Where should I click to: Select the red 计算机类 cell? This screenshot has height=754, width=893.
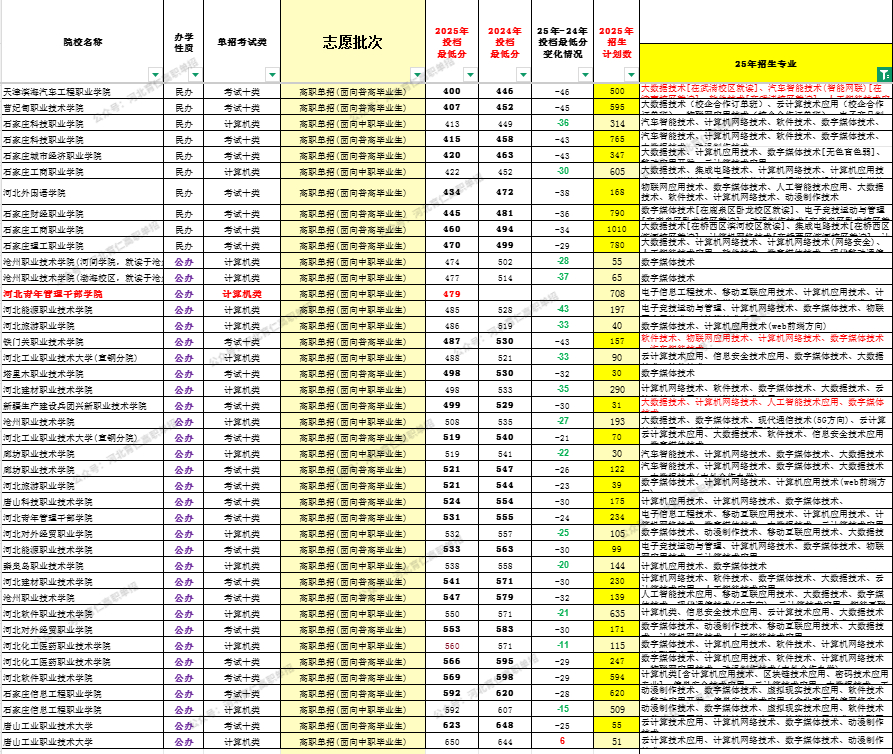click(240, 292)
